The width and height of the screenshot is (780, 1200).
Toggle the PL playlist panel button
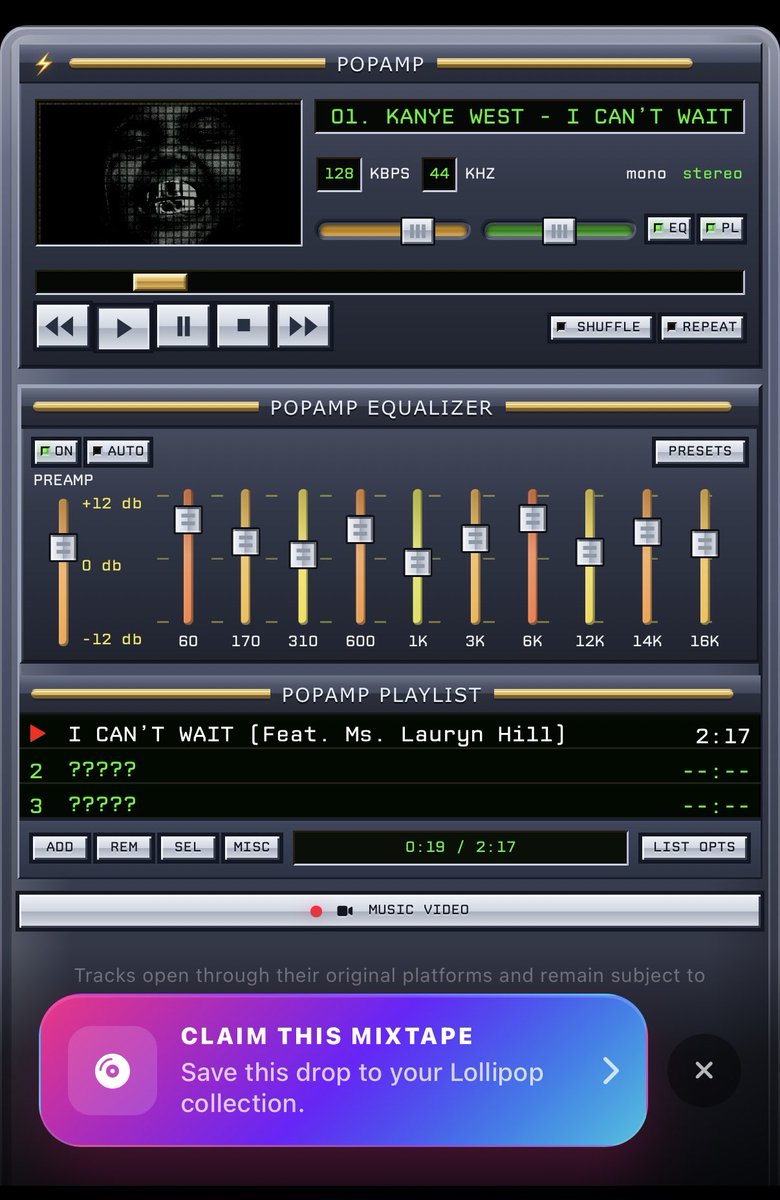pyautogui.click(x=721, y=229)
